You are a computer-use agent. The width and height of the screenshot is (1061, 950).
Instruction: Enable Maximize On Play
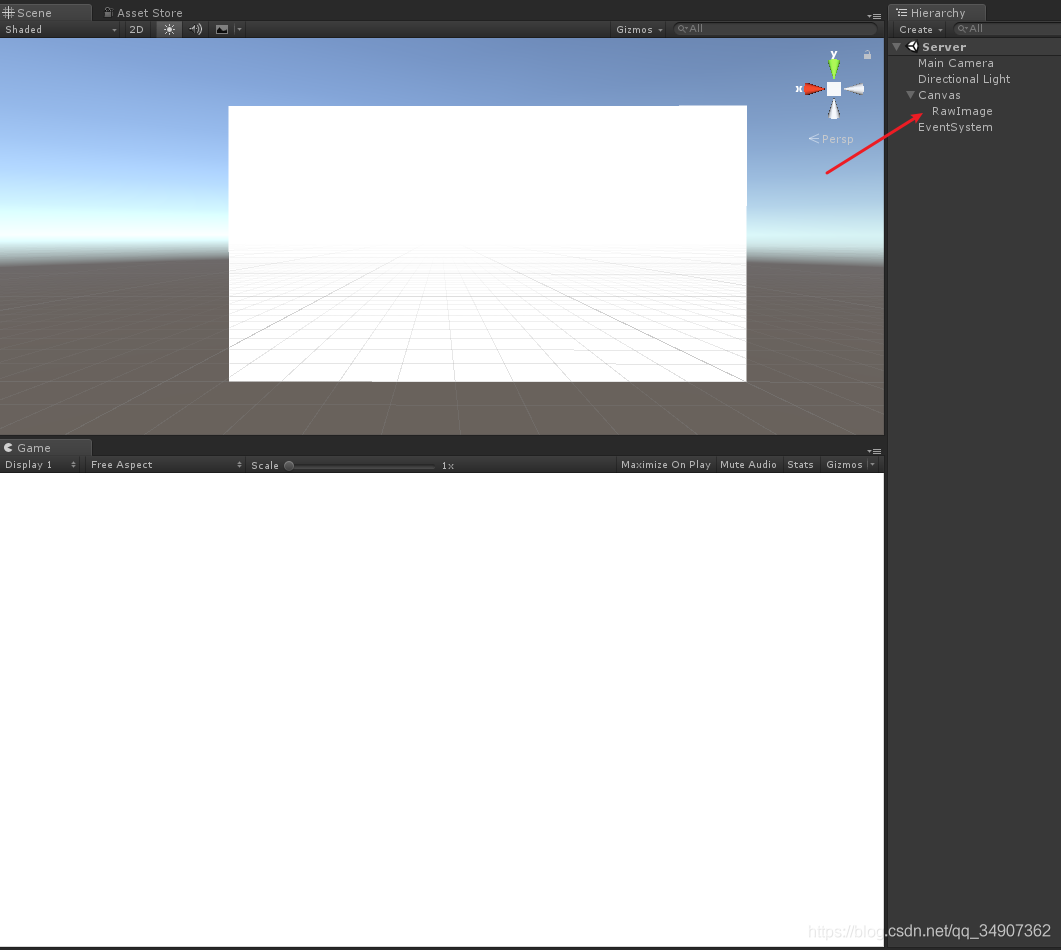(x=665, y=465)
